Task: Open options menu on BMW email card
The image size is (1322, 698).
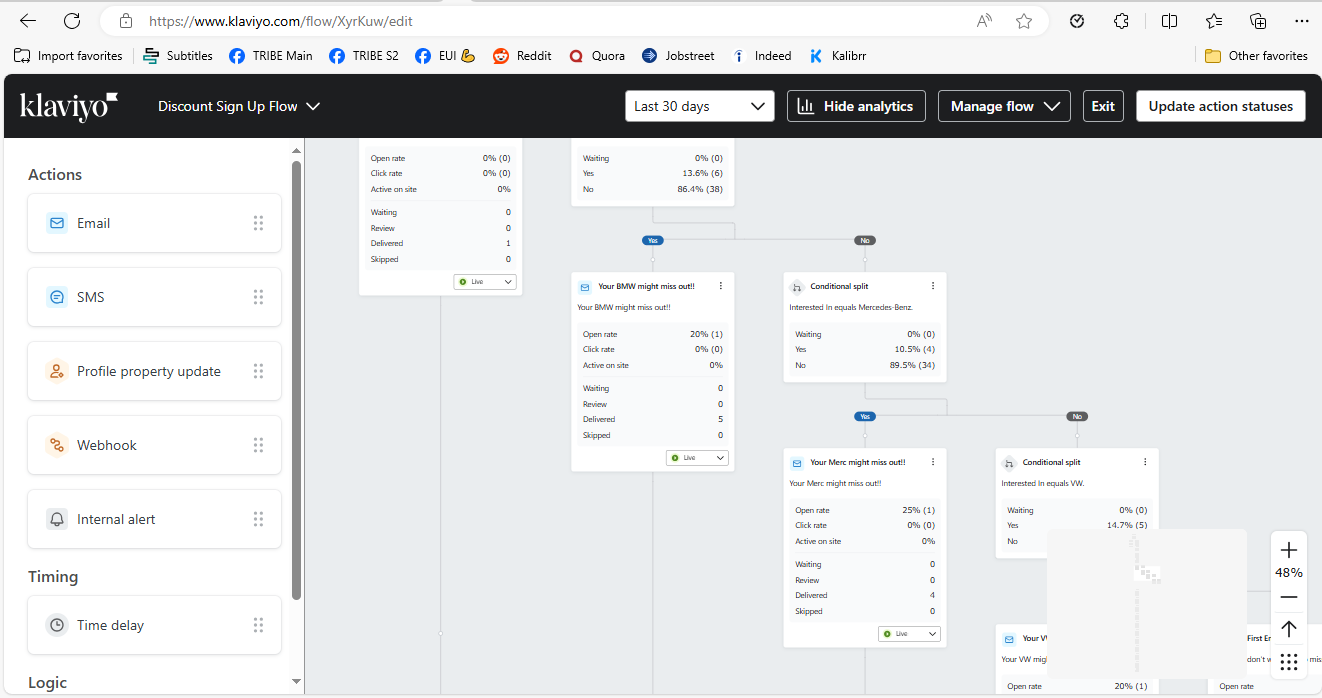Action: (721, 286)
